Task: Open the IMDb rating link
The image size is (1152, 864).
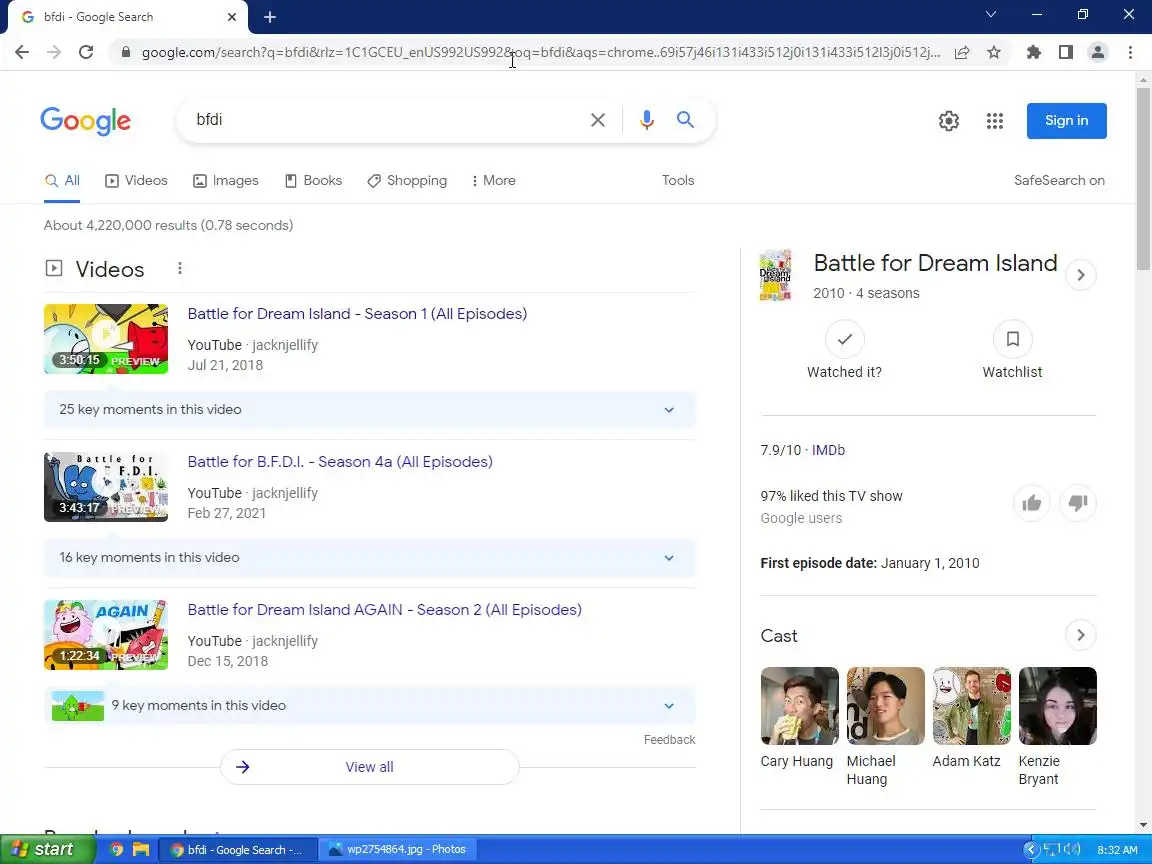Action: pyautogui.click(x=828, y=450)
